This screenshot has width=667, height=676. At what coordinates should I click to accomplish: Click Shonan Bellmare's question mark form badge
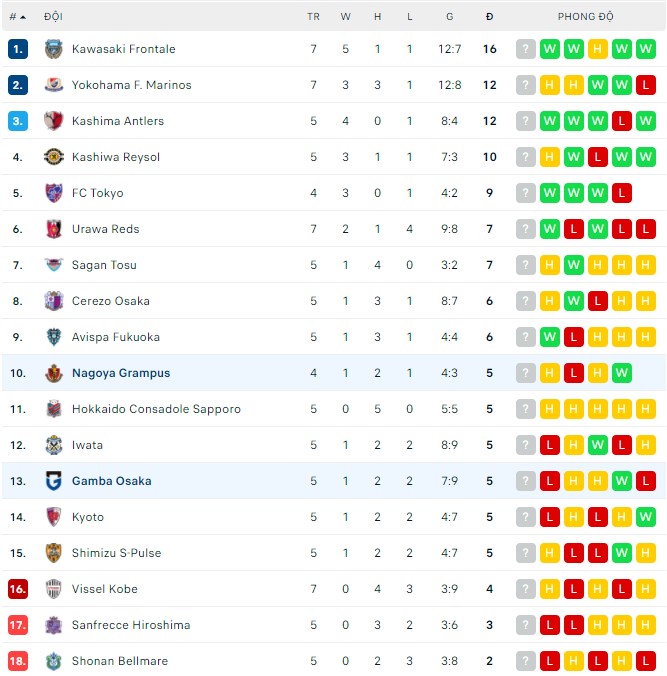point(525,661)
